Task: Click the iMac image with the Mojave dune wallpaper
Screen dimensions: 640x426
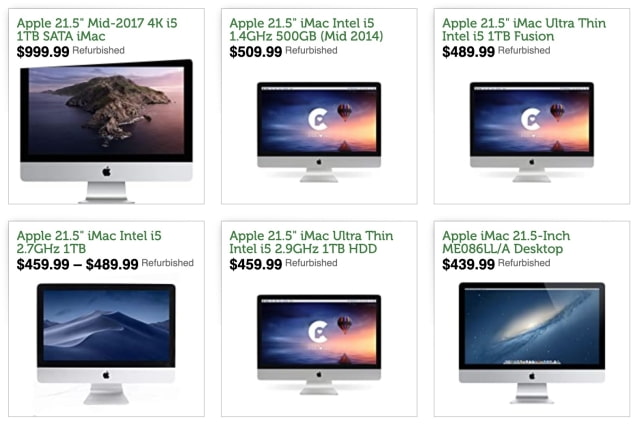Action: [106, 344]
